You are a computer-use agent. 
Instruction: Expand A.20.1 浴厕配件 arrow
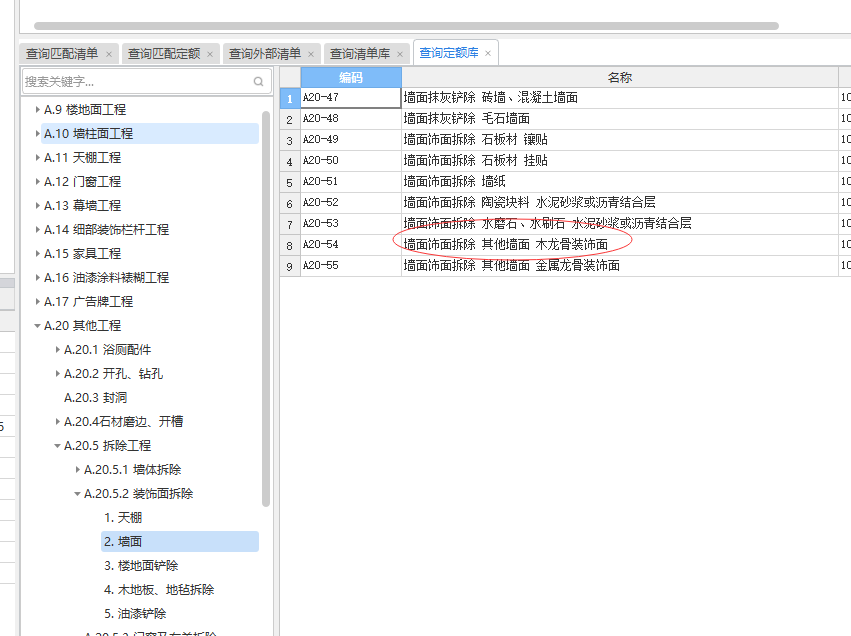pos(58,349)
